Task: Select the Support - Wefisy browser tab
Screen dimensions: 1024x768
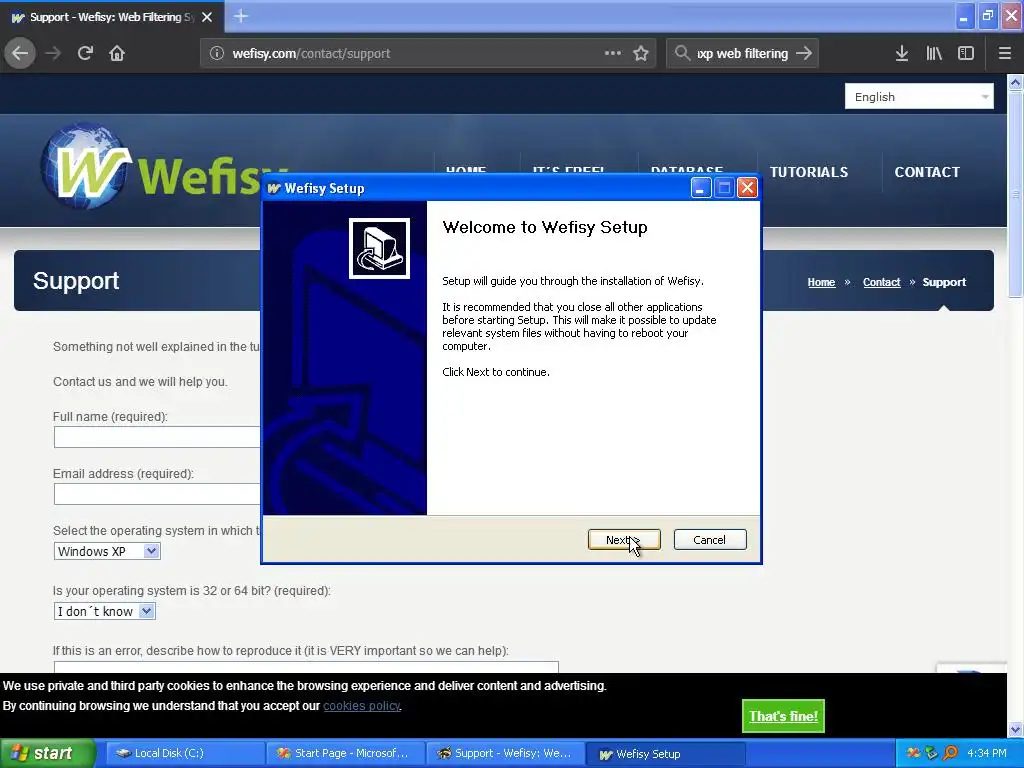Action: tap(111, 17)
